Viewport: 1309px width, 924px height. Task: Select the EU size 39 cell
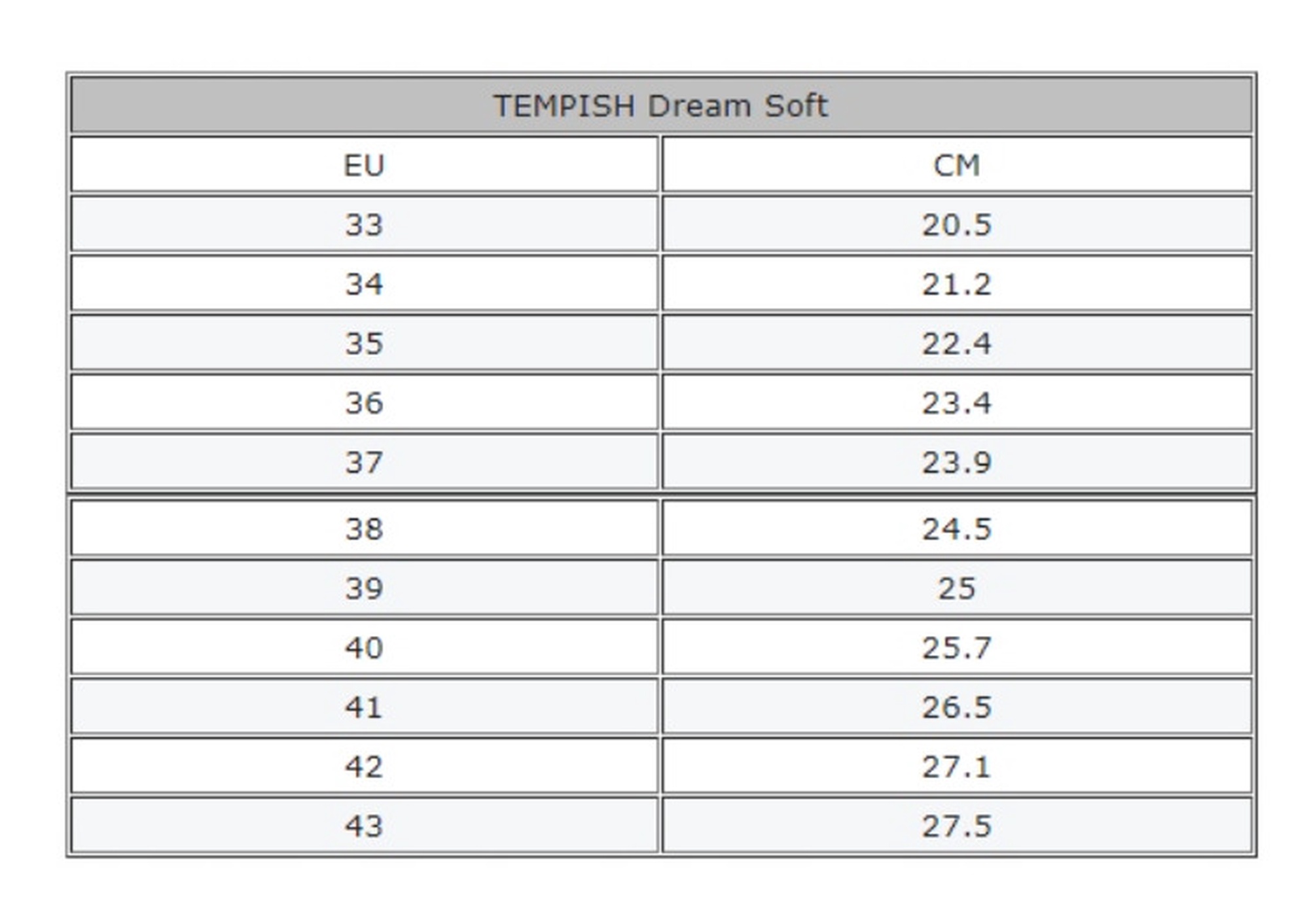point(364,588)
